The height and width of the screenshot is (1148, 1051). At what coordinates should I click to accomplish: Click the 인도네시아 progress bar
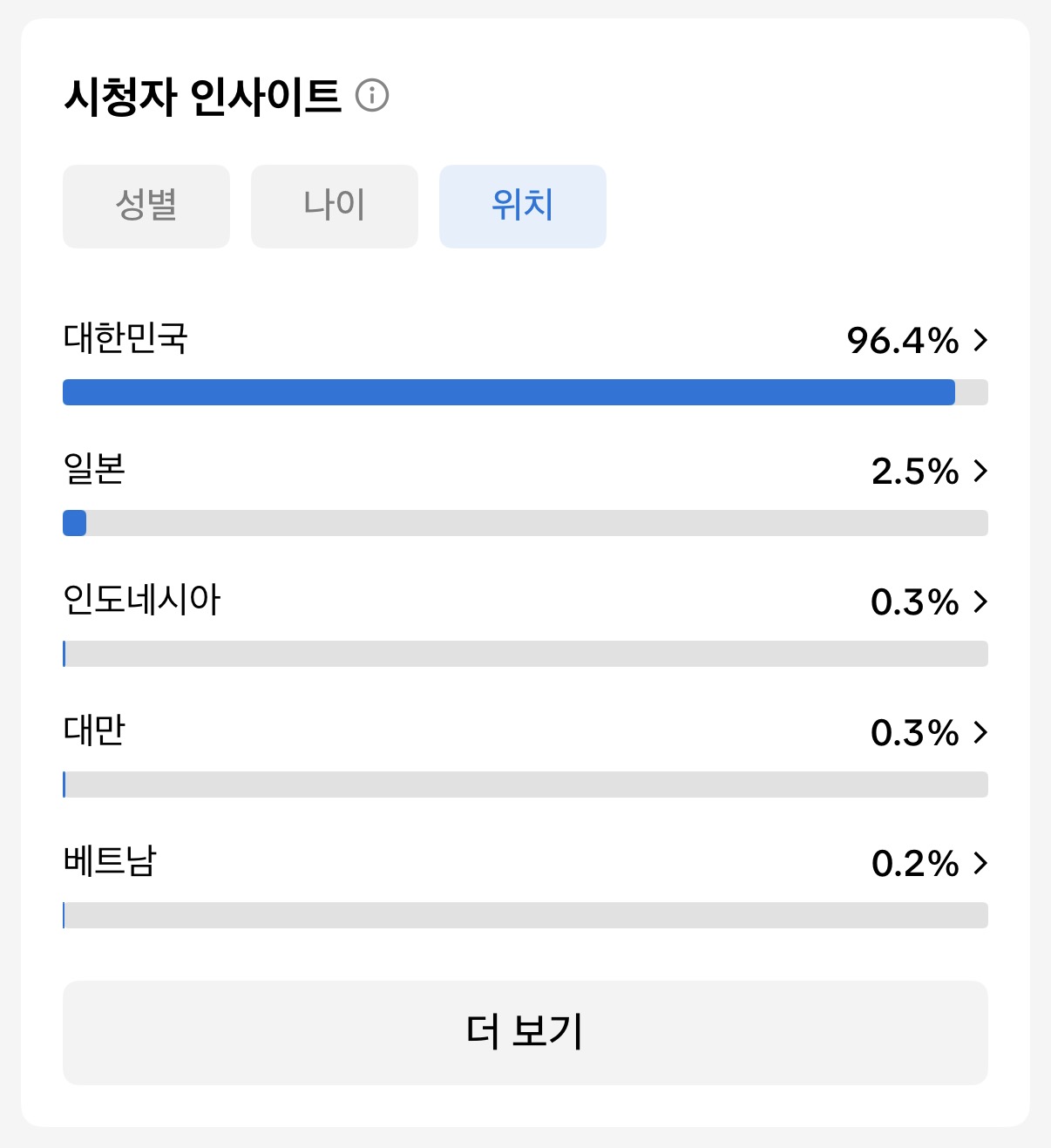[525, 654]
